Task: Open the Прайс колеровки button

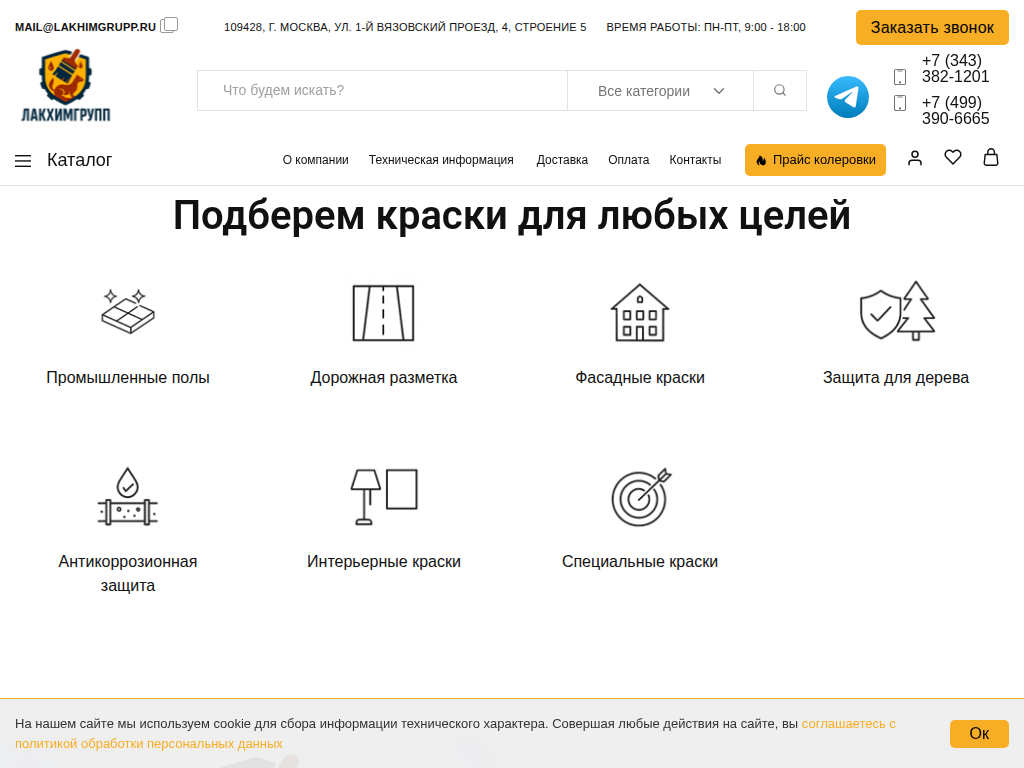Action: point(815,159)
